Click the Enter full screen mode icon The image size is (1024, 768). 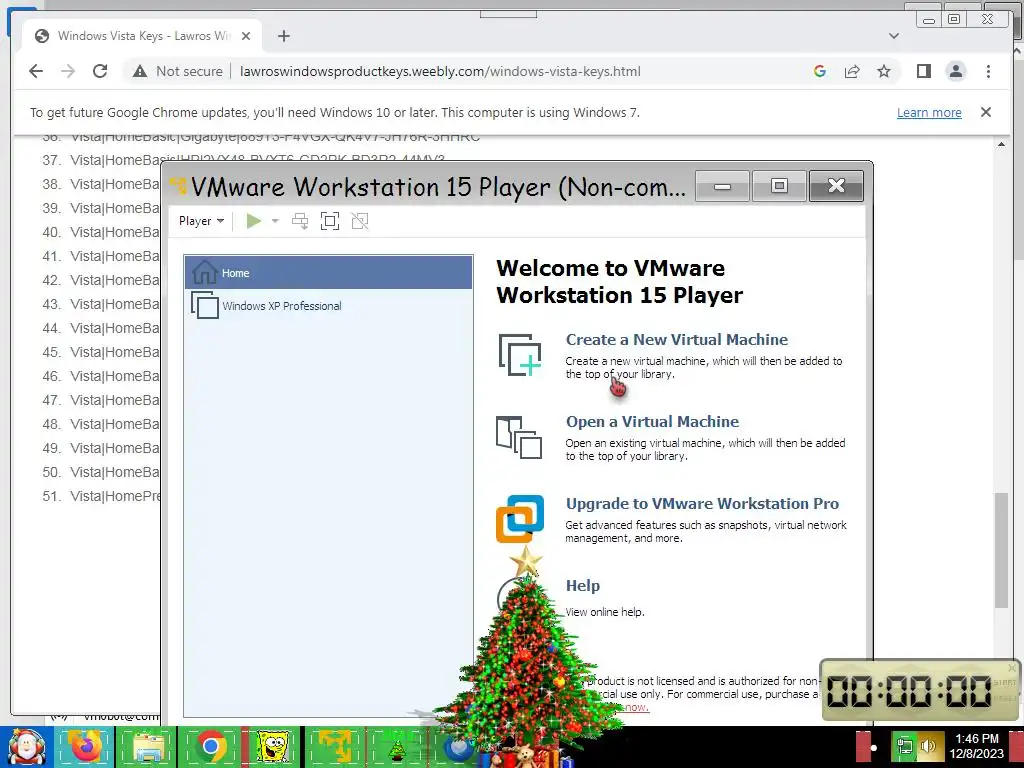[330, 221]
